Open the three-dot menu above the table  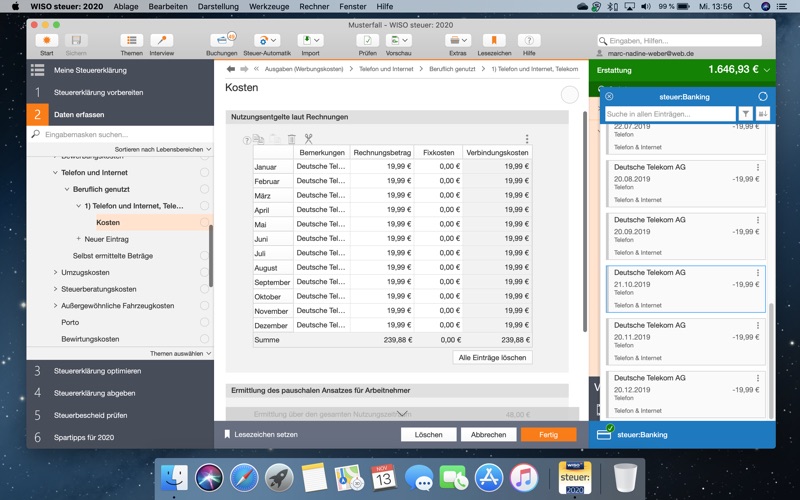click(527, 139)
